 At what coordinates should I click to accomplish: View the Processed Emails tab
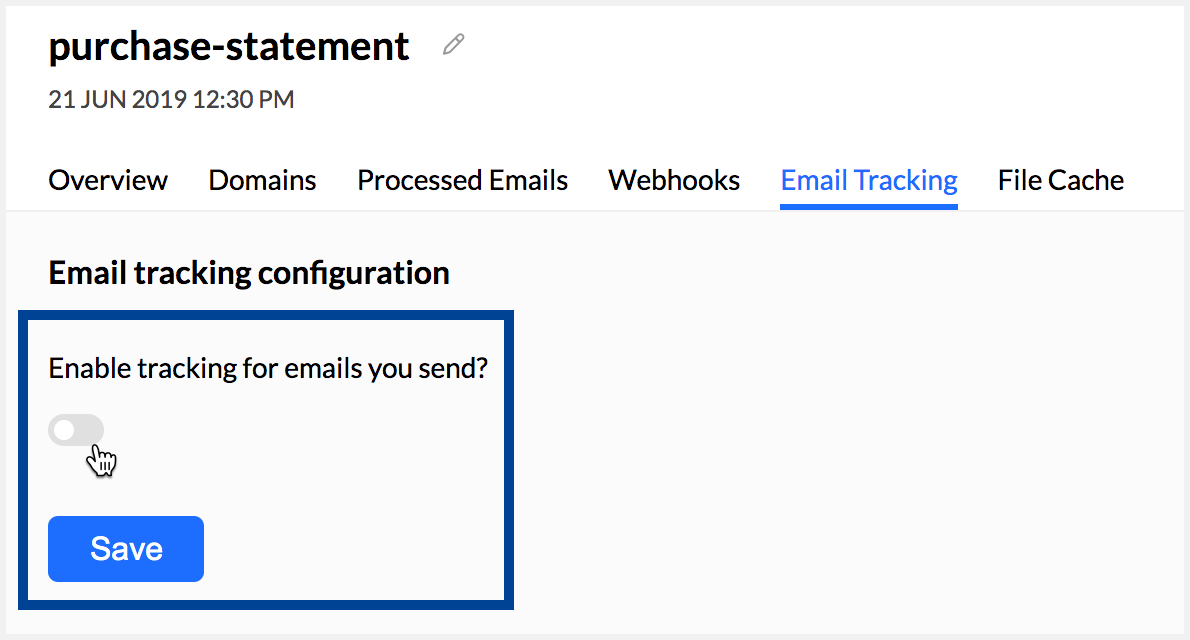[x=462, y=180]
